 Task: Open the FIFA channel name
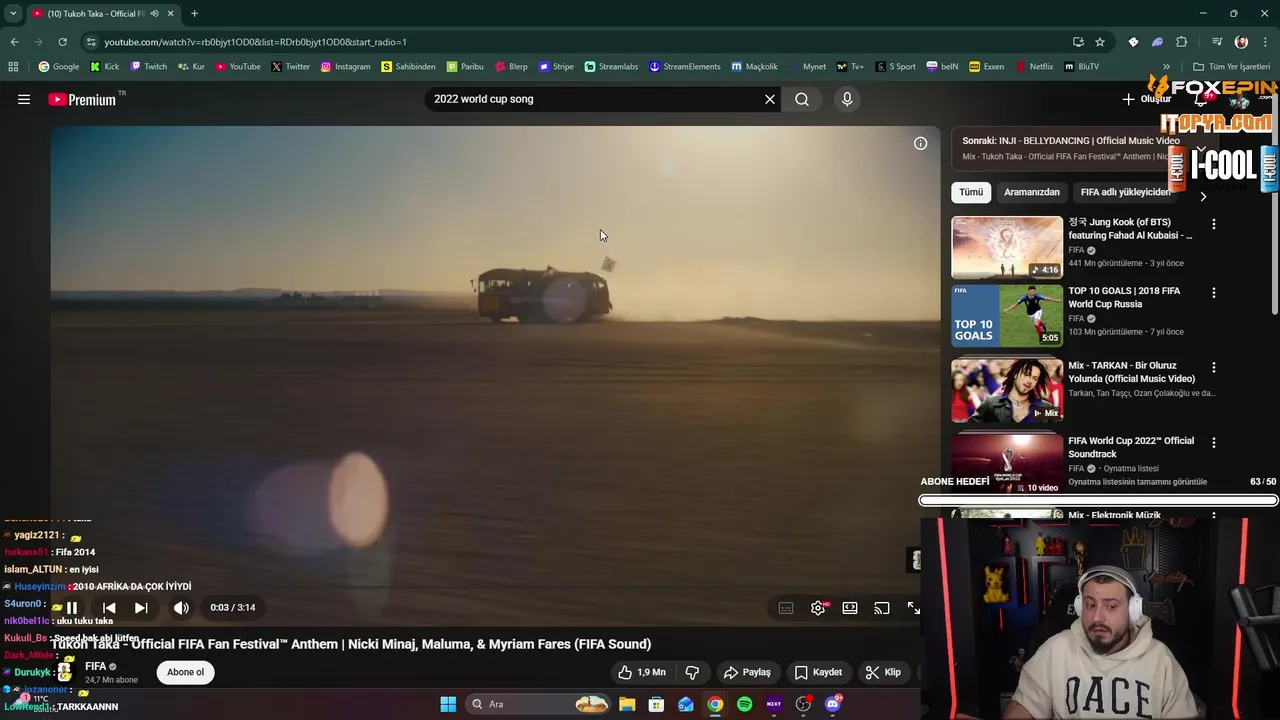click(96, 666)
